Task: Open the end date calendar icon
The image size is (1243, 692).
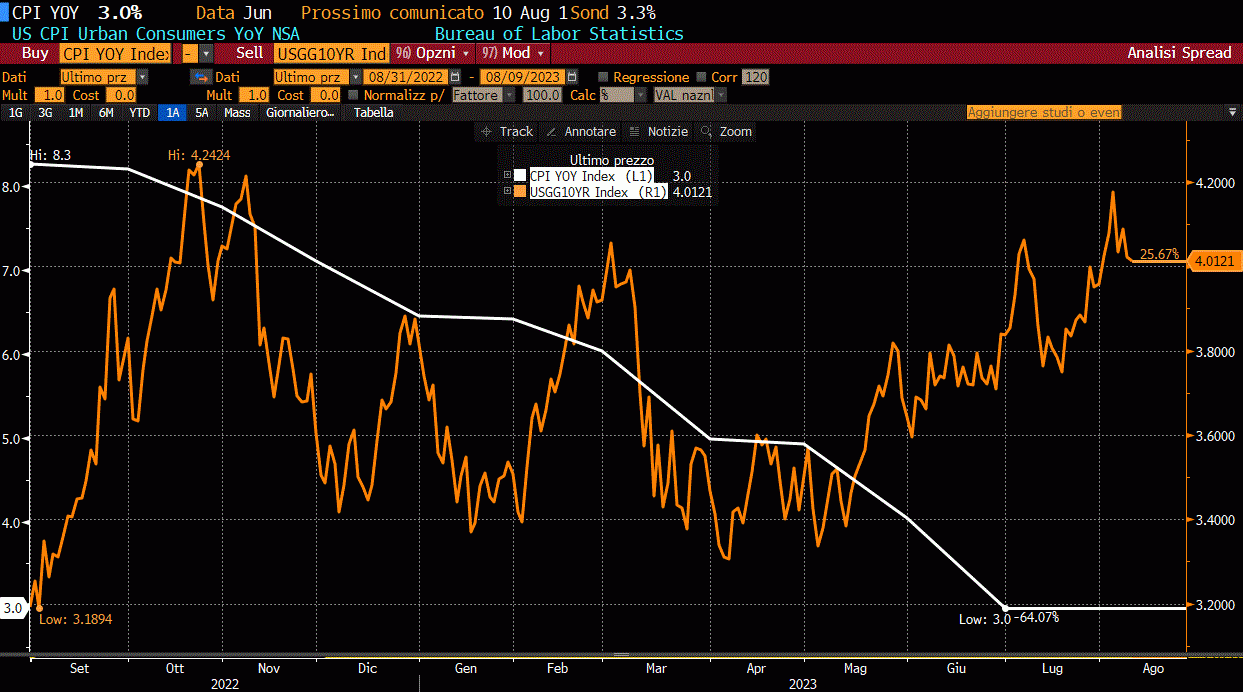Action: click(571, 77)
